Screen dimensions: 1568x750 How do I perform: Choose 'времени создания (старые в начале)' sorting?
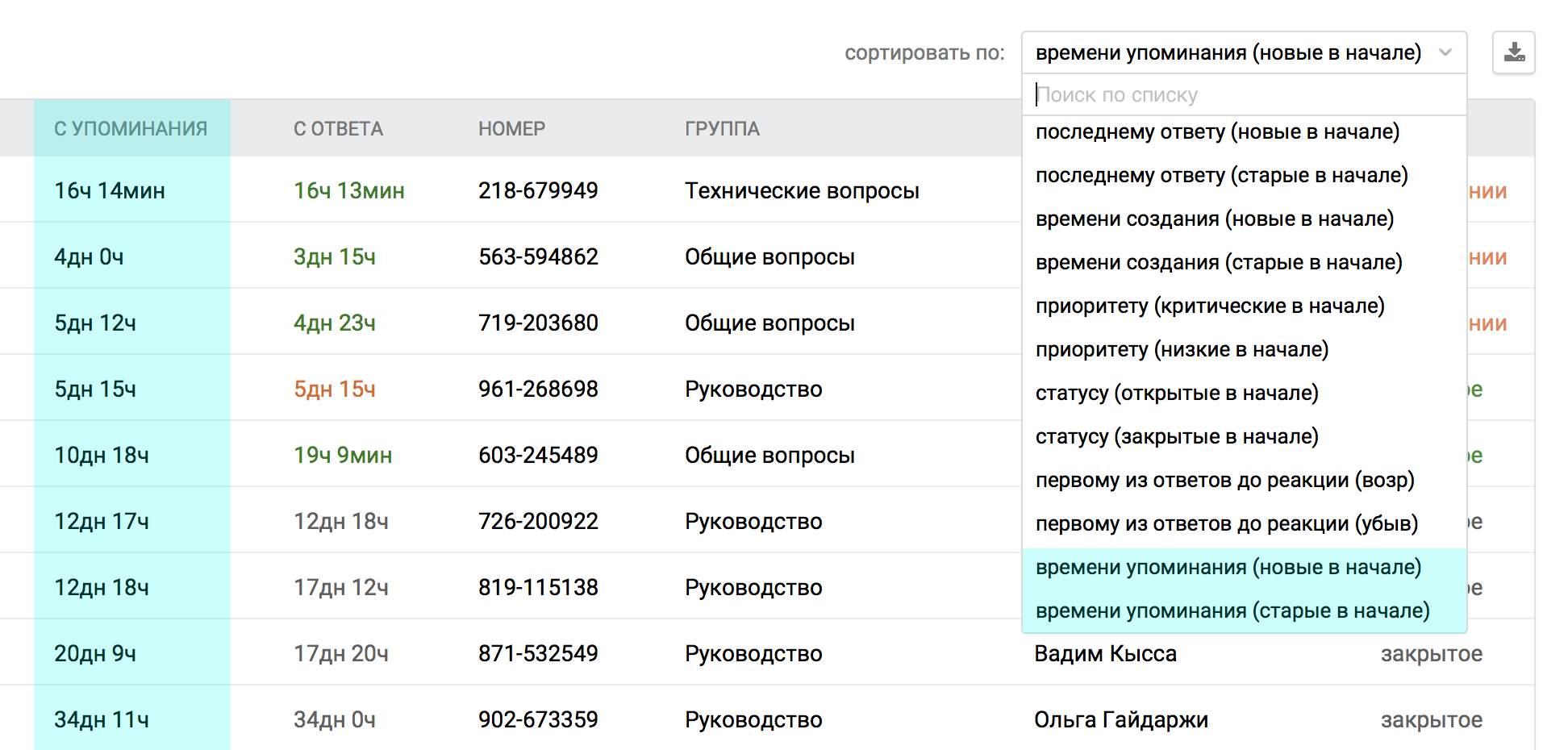click(x=1219, y=262)
